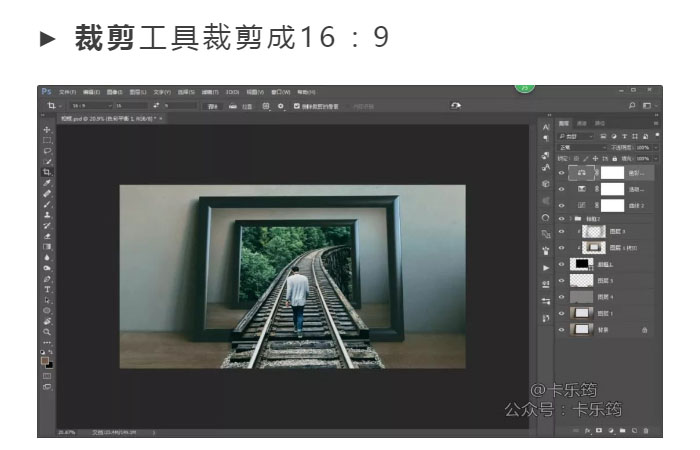Open the fill 100% dropdown arrow
700x450 pixels.
[x=656, y=158]
